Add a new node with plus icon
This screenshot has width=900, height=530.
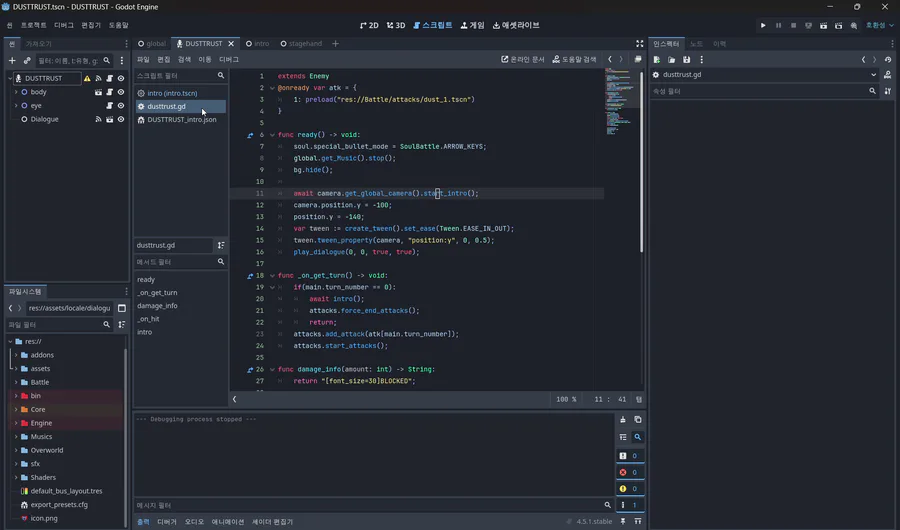point(12,60)
